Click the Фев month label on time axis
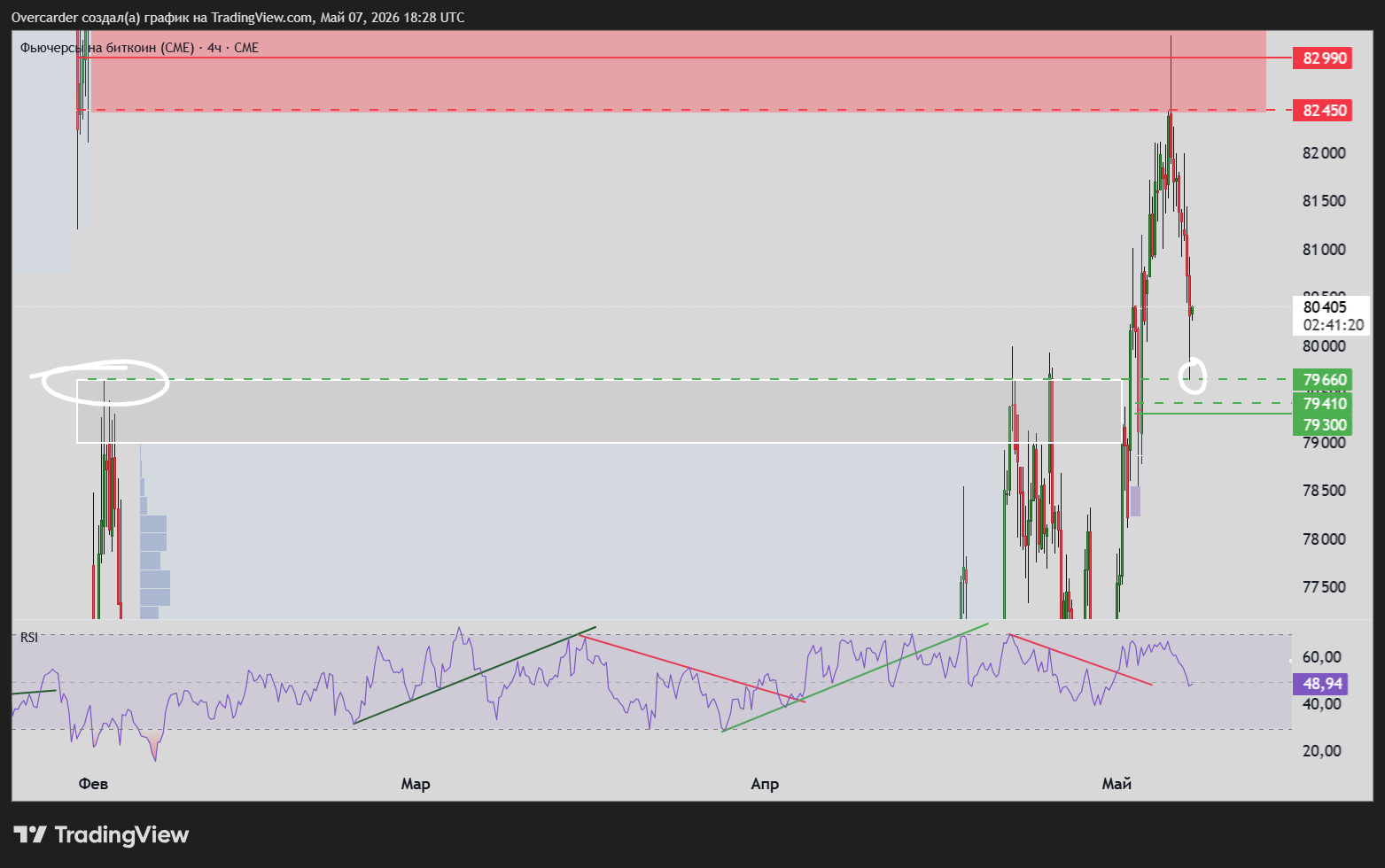Viewport: 1385px width, 868px height. [x=93, y=784]
